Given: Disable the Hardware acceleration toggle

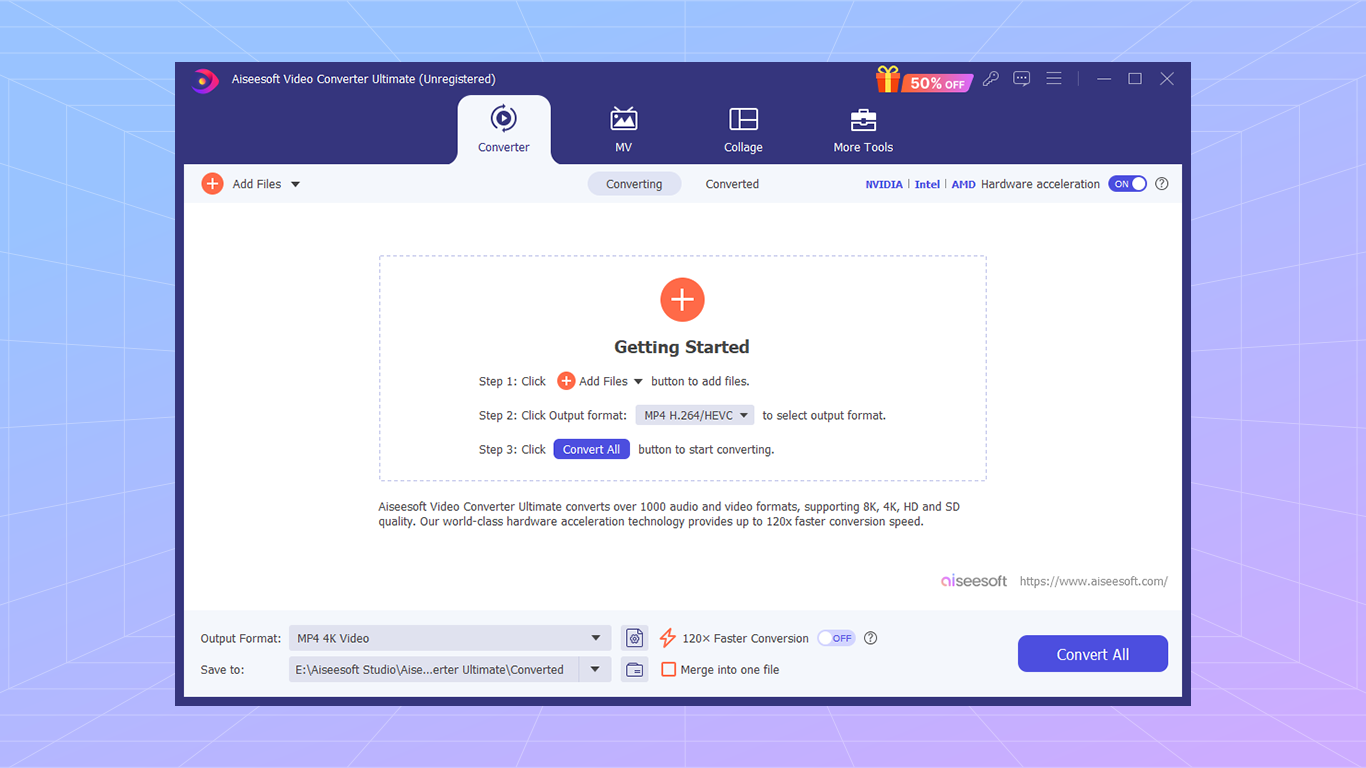Looking at the screenshot, I should (x=1127, y=184).
